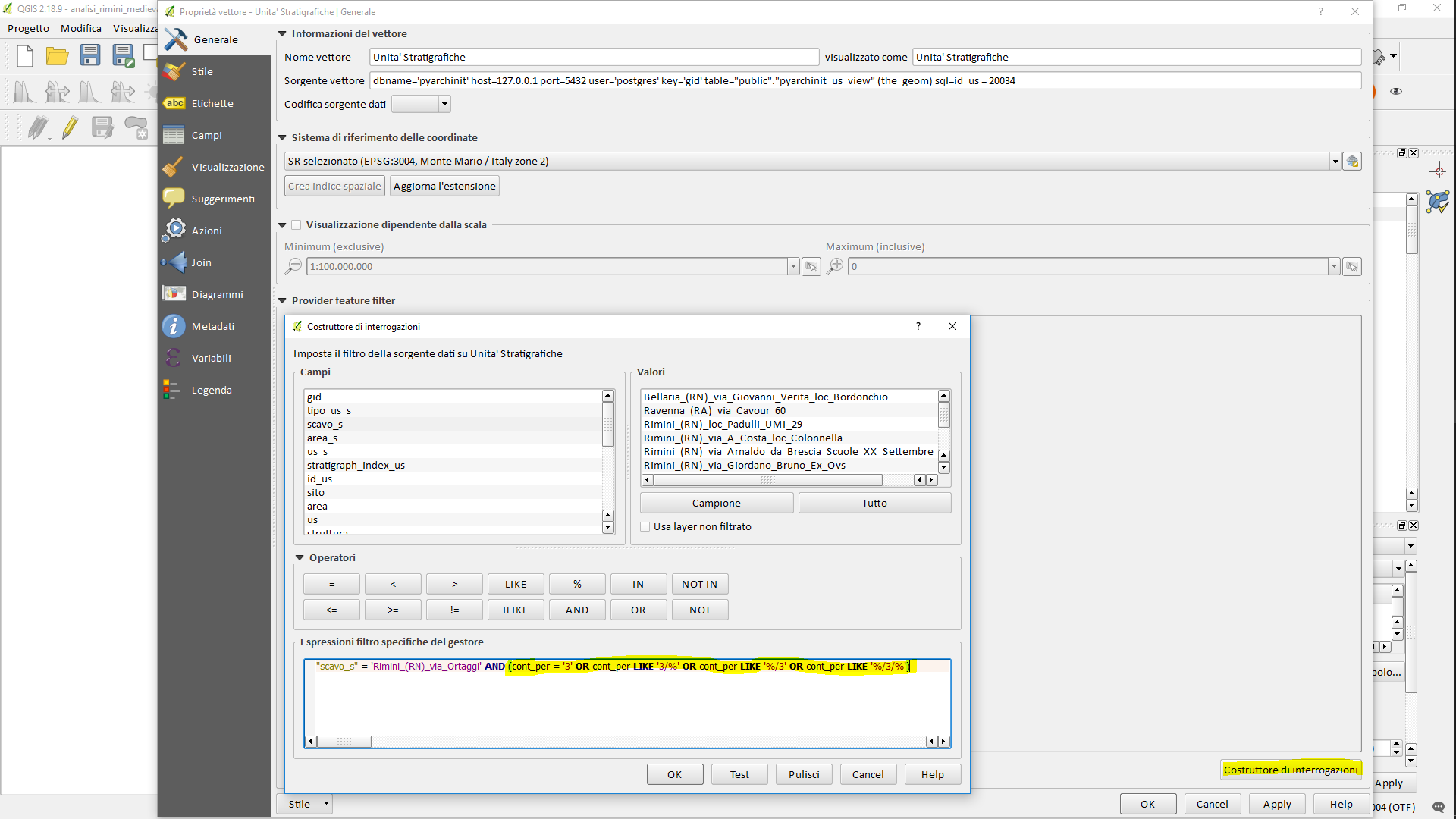The height and width of the screenshot is (819, 1456).
Task: Set maximum scale to current canvas scale
Action: point(1352,266)
